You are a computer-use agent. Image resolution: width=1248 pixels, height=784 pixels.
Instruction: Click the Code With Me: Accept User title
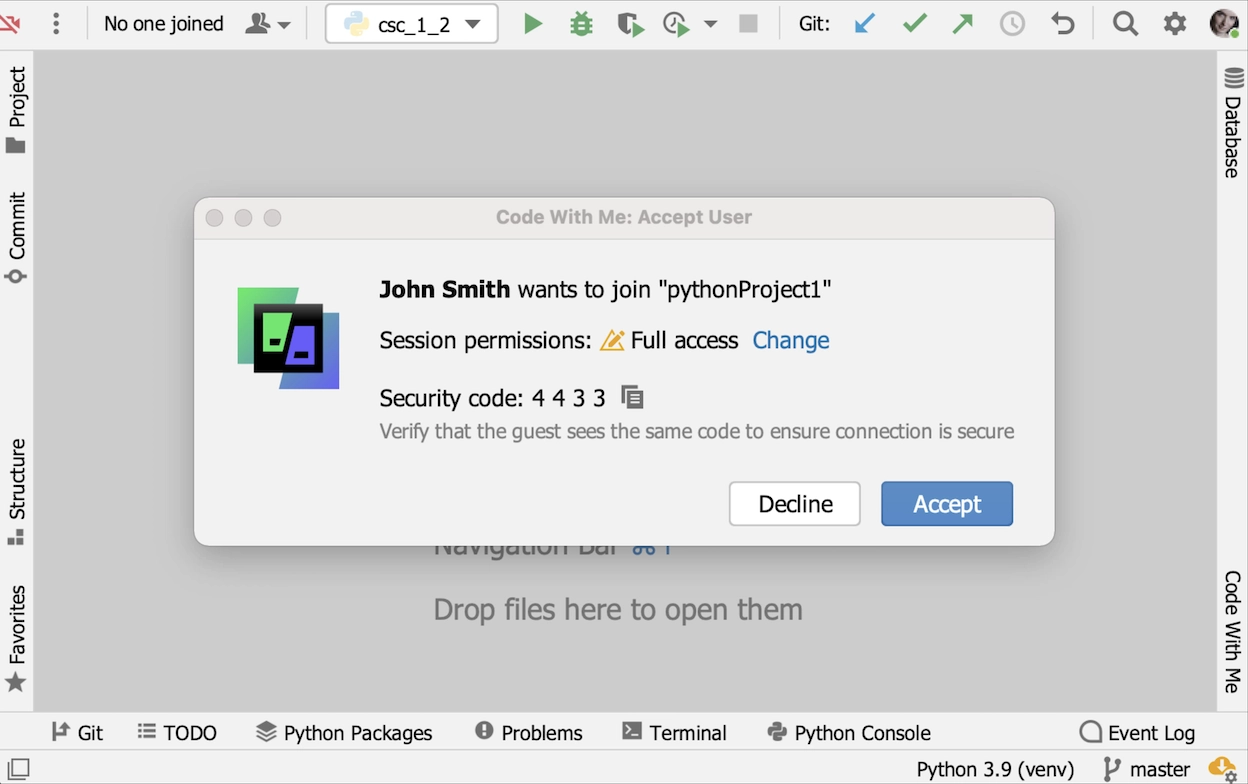point(624,217)
